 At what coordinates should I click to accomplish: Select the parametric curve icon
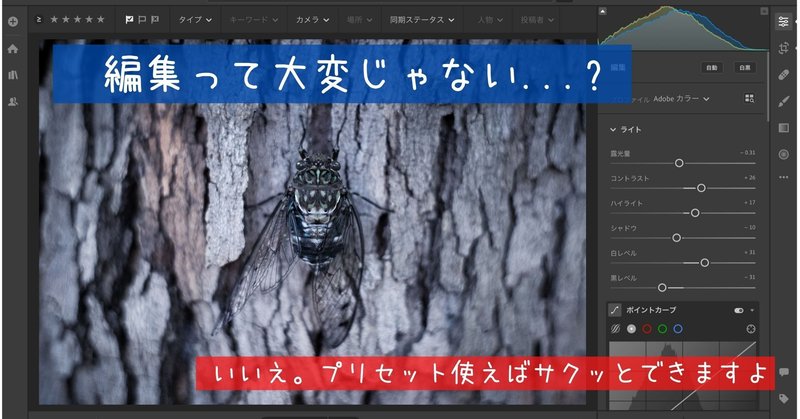point(616,329)
